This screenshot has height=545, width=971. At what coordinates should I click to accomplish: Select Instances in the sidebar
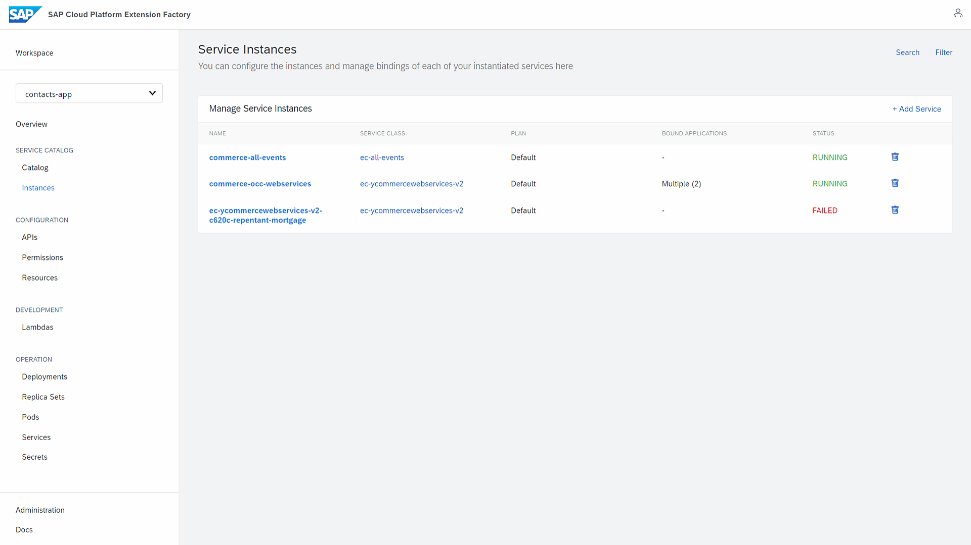click(38, 188)
